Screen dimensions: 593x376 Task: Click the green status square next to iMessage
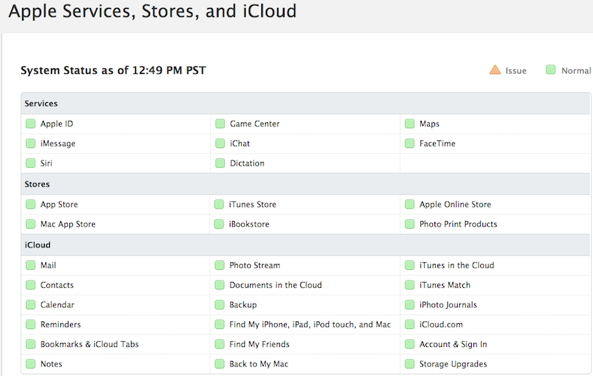point(30,143)
